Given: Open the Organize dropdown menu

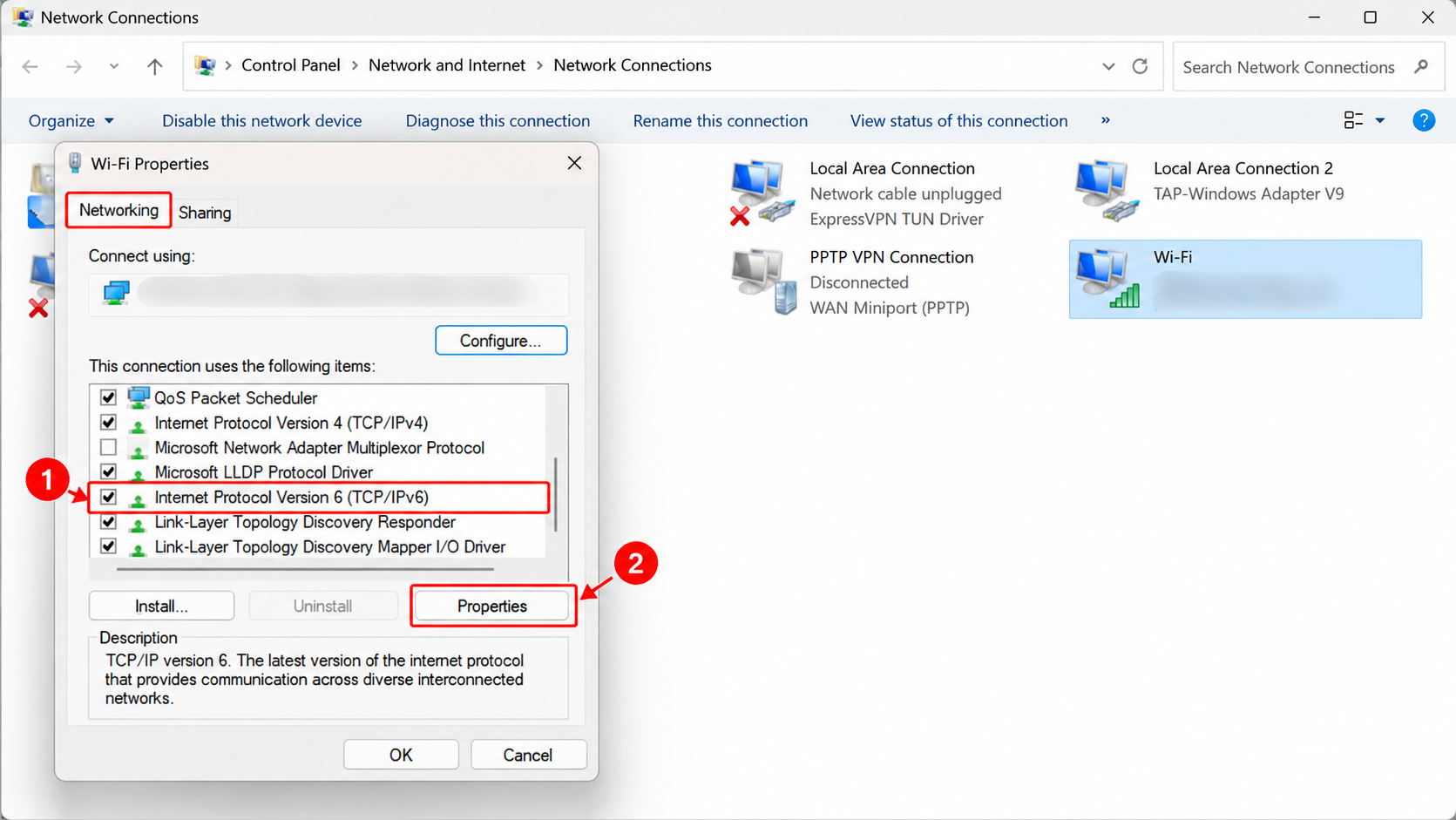Looking at the screenshot, I should (71, 121).
